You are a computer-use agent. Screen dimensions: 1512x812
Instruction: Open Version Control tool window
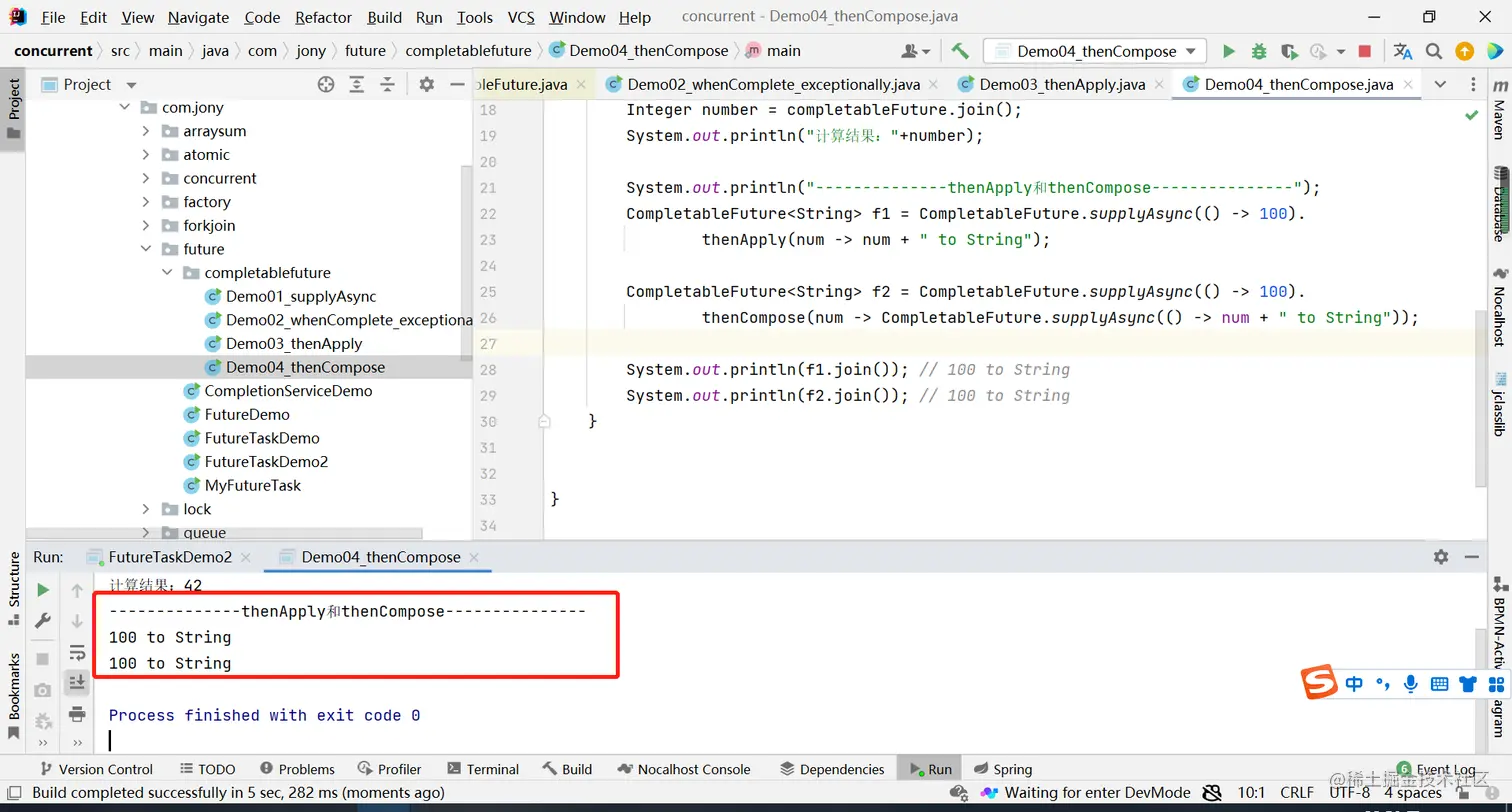point(95,769)
